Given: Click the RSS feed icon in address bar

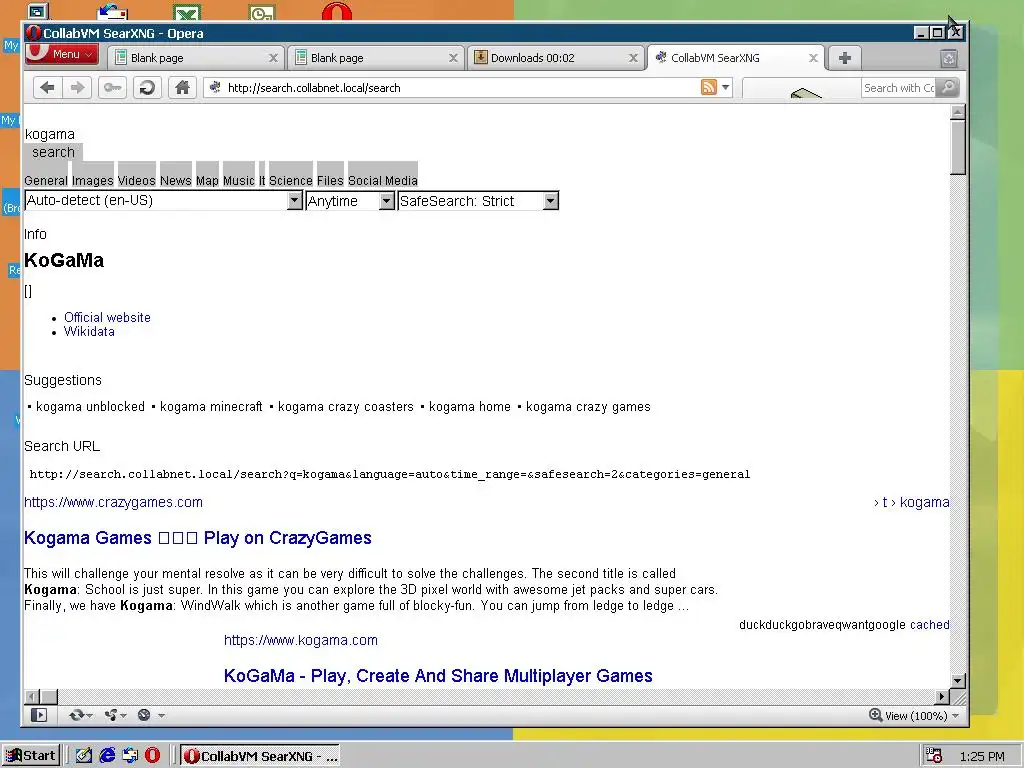Looking at the screenshot, I should pyautogui.click(x=709, y=87).
